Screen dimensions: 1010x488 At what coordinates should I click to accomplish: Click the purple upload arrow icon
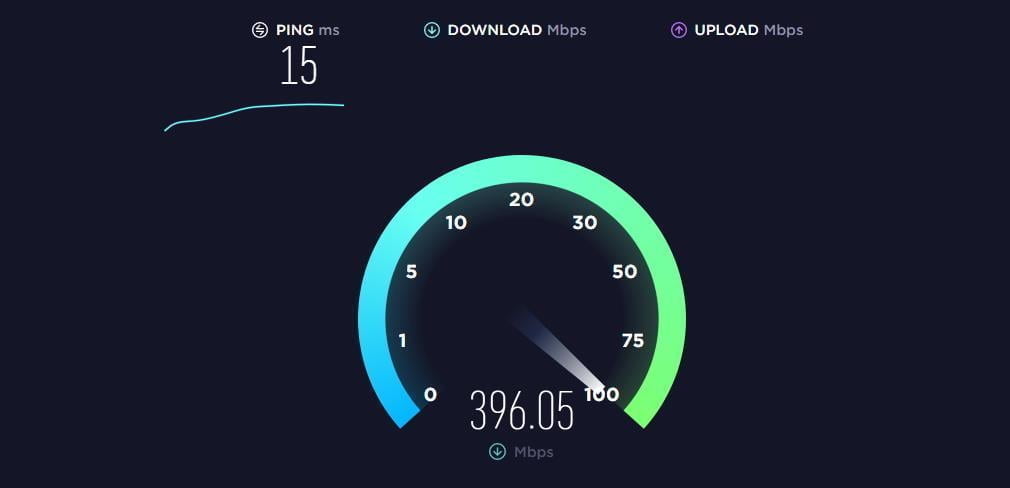(x=679, y=30)
